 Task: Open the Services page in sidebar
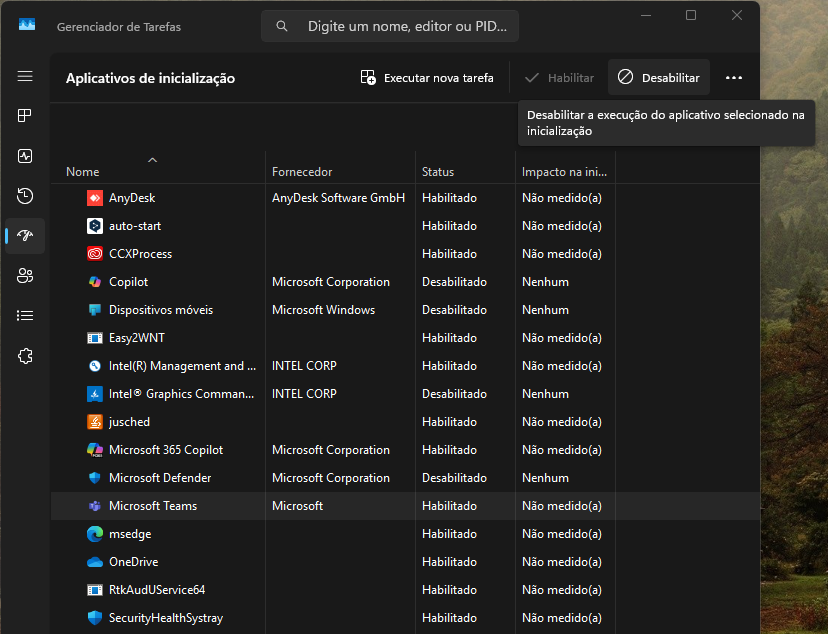(25, 356)
